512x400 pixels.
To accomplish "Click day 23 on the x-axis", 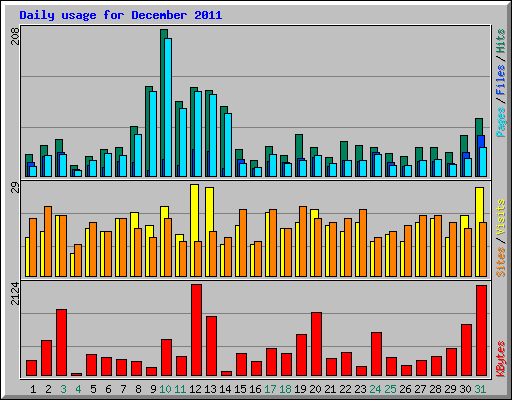I will [x=360, y=389].
